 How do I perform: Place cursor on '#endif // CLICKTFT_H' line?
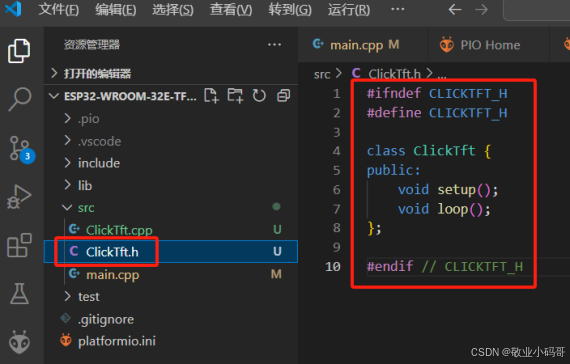pyautogui.click(x=445, y=267)
